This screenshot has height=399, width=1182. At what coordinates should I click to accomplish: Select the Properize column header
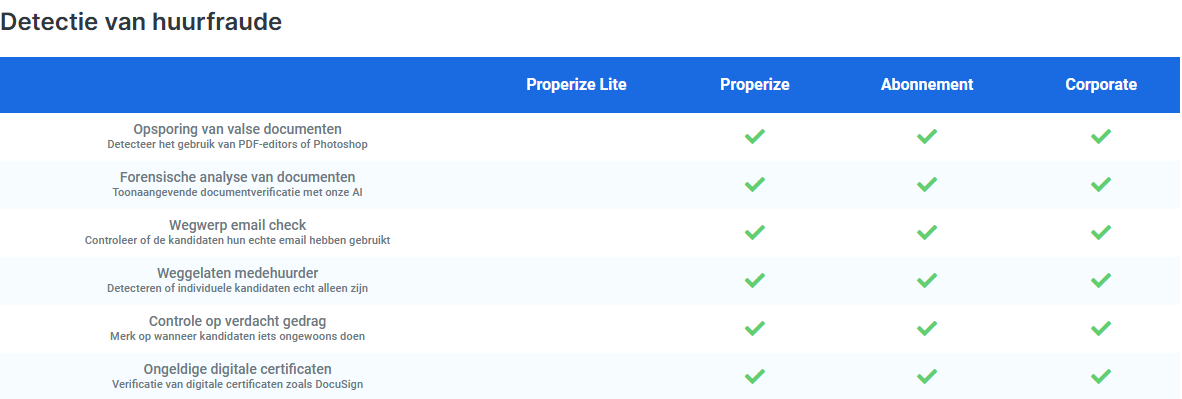(755, 84)
